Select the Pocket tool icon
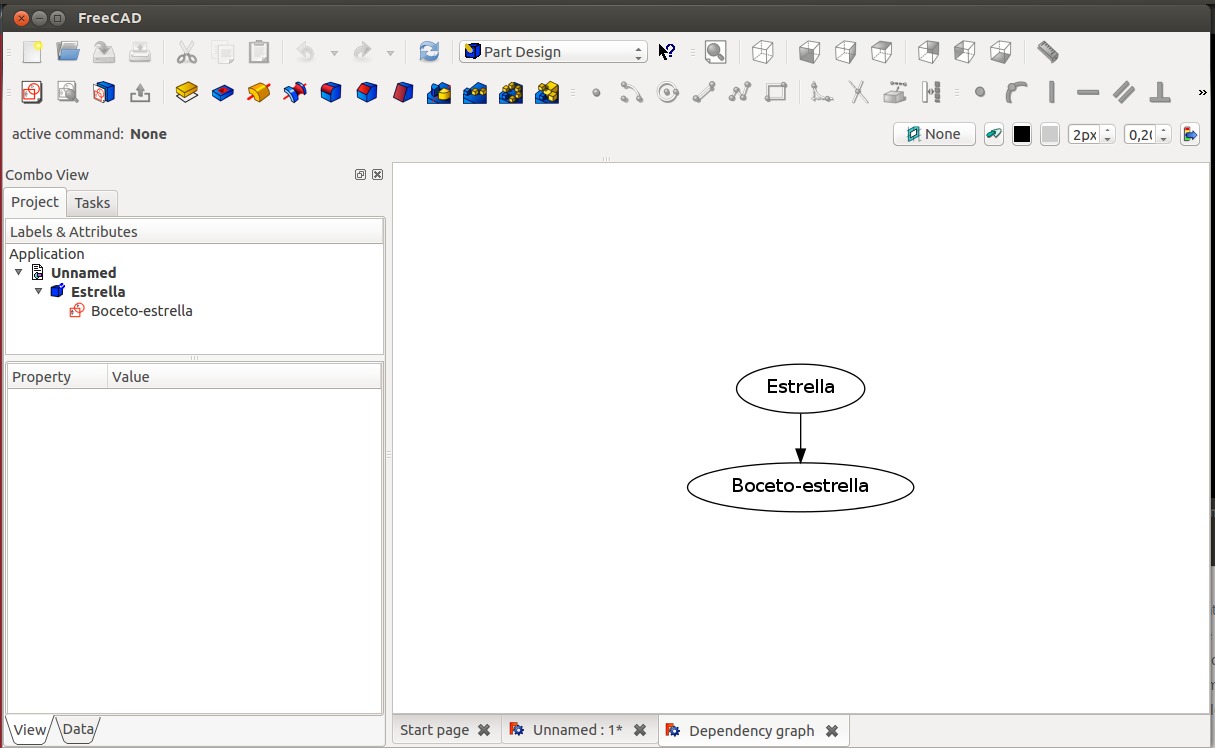Viewport: 1215px width, 748px height. (223, 93)
